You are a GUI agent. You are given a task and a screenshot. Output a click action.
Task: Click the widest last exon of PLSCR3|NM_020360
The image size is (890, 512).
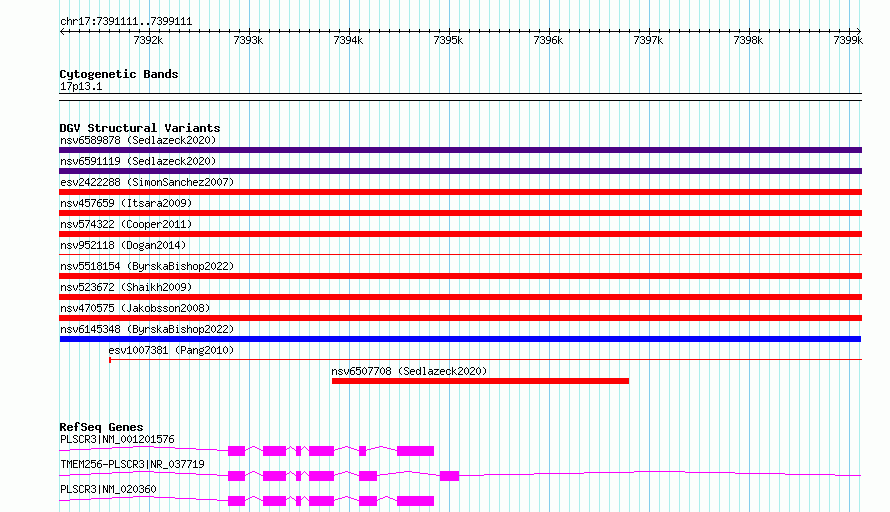point(415,501)
